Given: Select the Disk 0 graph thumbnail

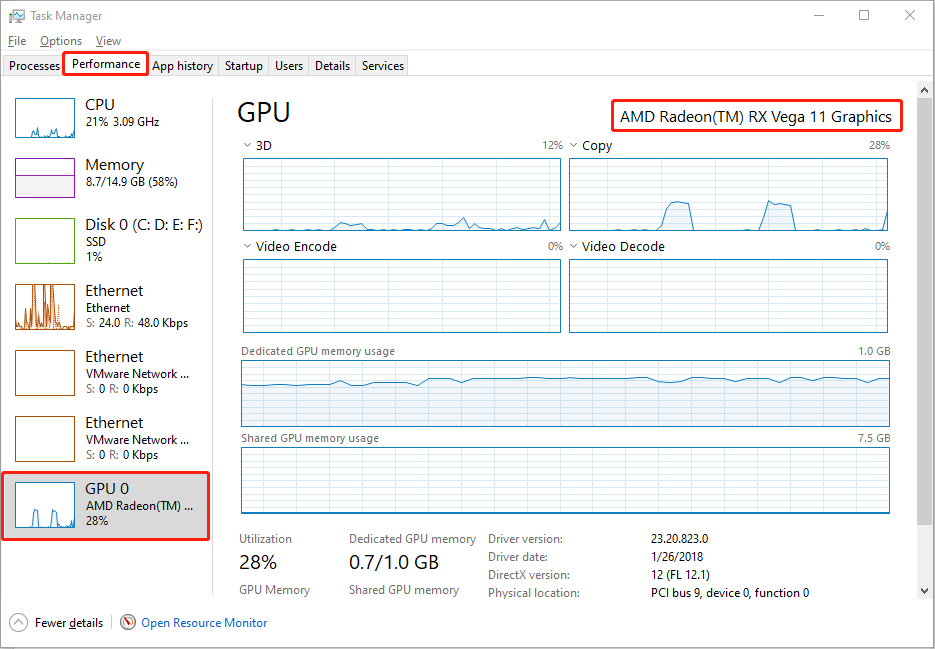Looking at the screenshot, I should click(x=45, y=241).
